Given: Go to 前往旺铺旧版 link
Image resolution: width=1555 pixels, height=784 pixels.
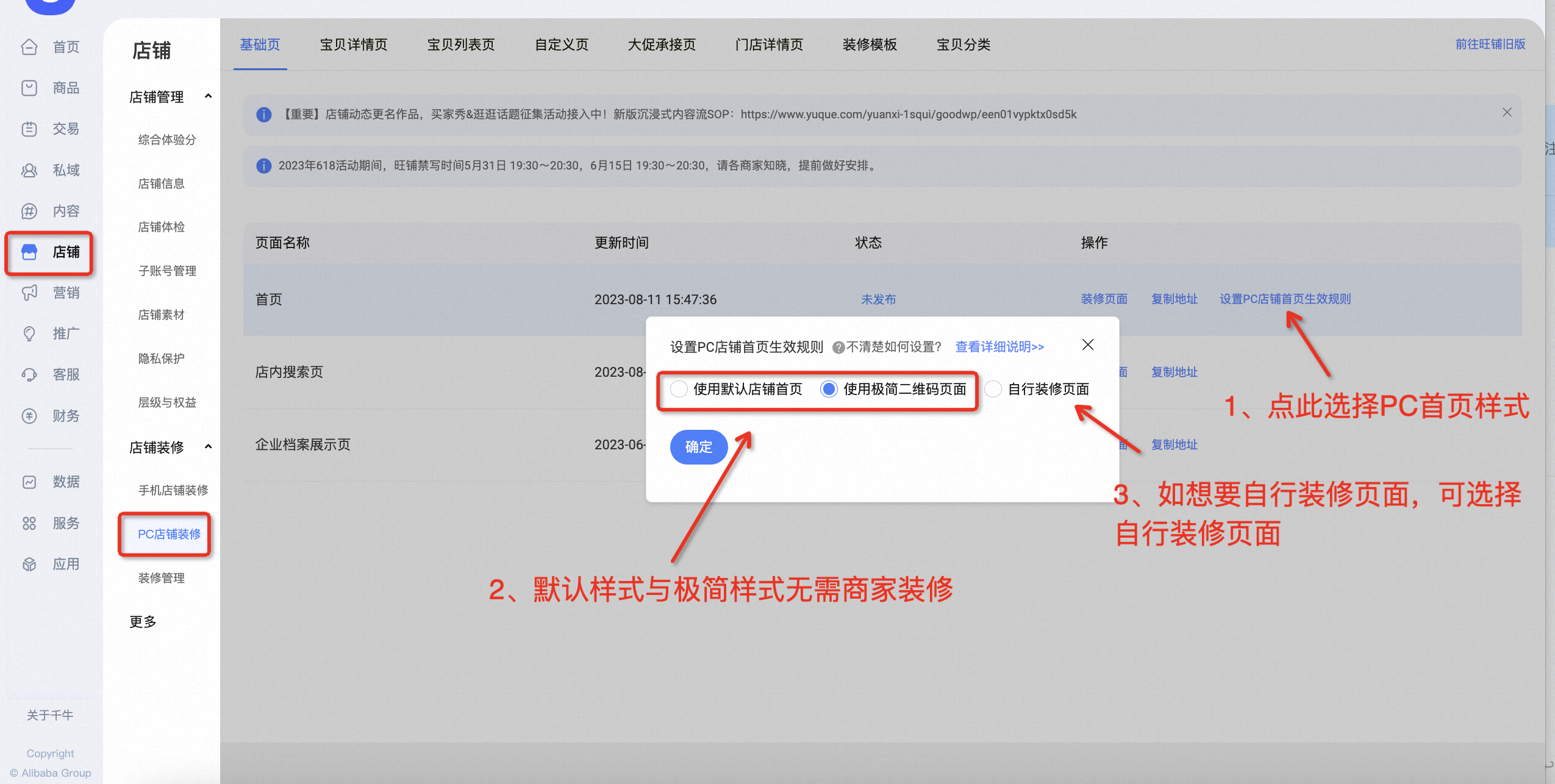Looking at the screenshot, I should pos(1490,44).
